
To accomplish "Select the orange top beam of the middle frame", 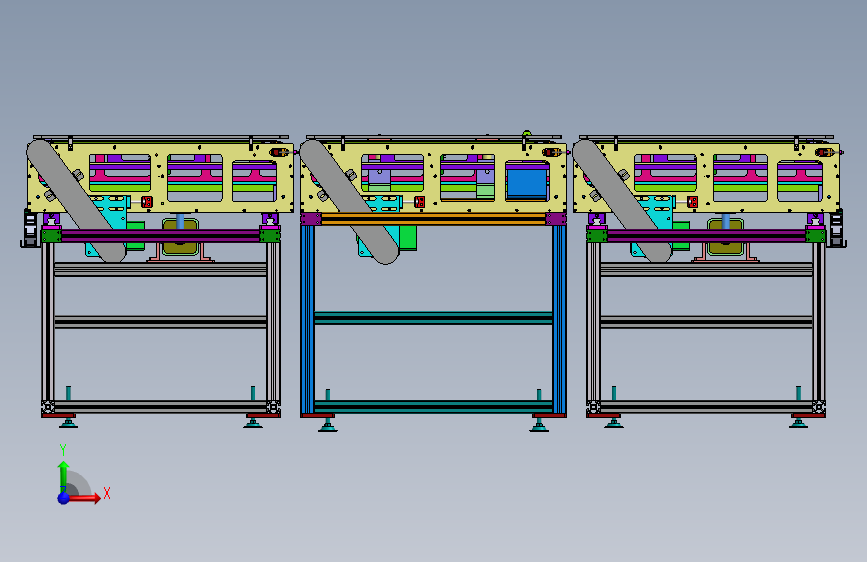I will click(x=434, y=219).
